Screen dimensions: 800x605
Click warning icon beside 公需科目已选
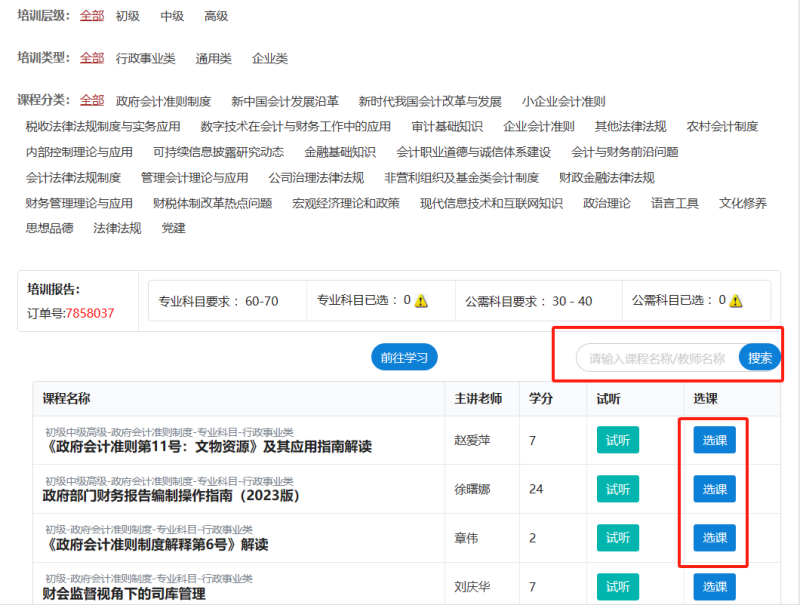[736, 300]
